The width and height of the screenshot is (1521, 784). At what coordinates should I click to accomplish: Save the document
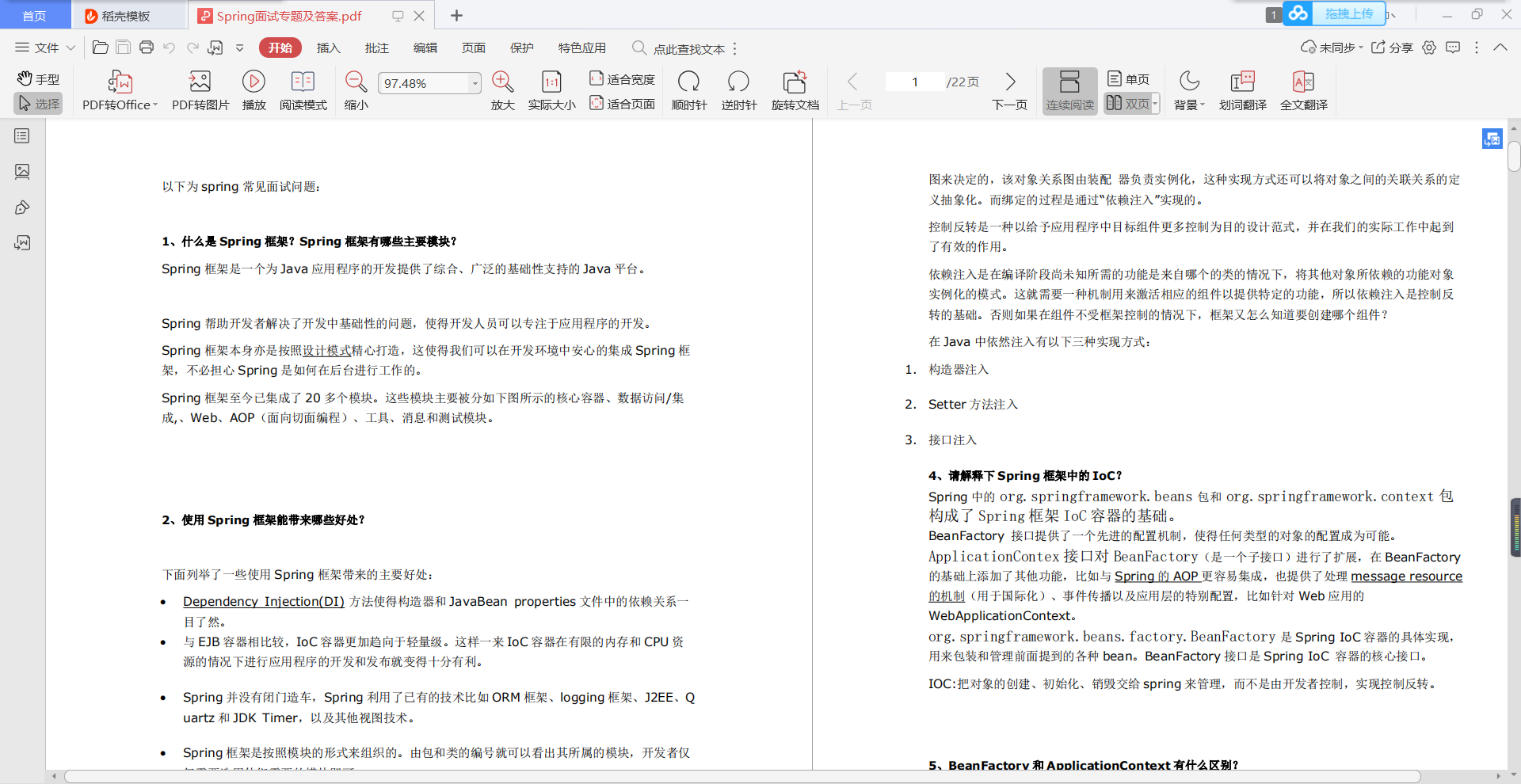click(123, 48)
